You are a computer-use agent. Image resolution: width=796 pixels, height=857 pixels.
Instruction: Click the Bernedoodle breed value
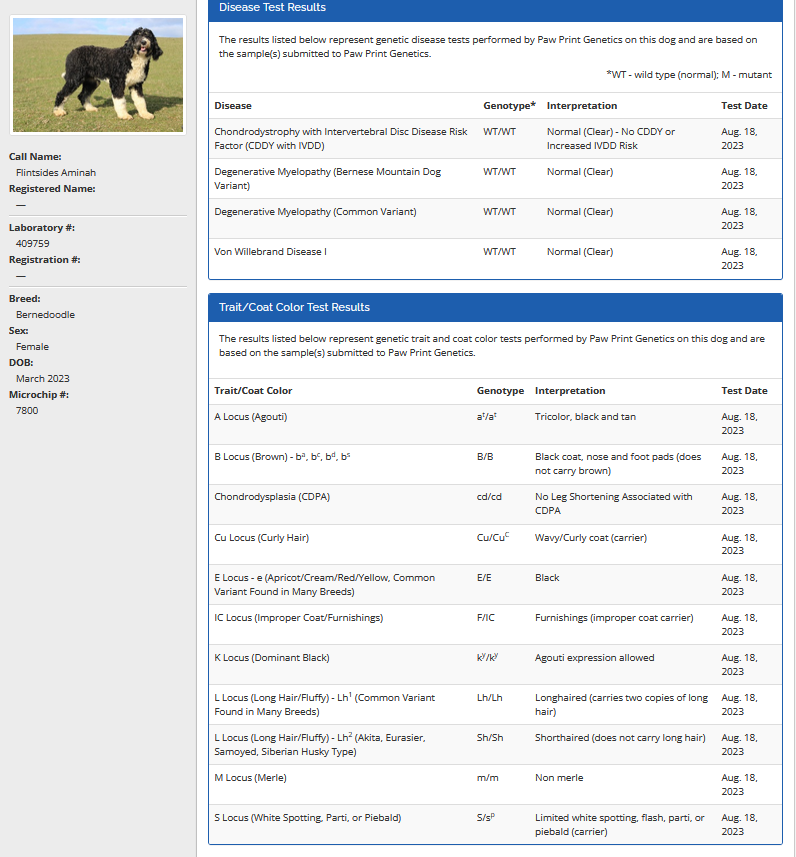(45, 315)
